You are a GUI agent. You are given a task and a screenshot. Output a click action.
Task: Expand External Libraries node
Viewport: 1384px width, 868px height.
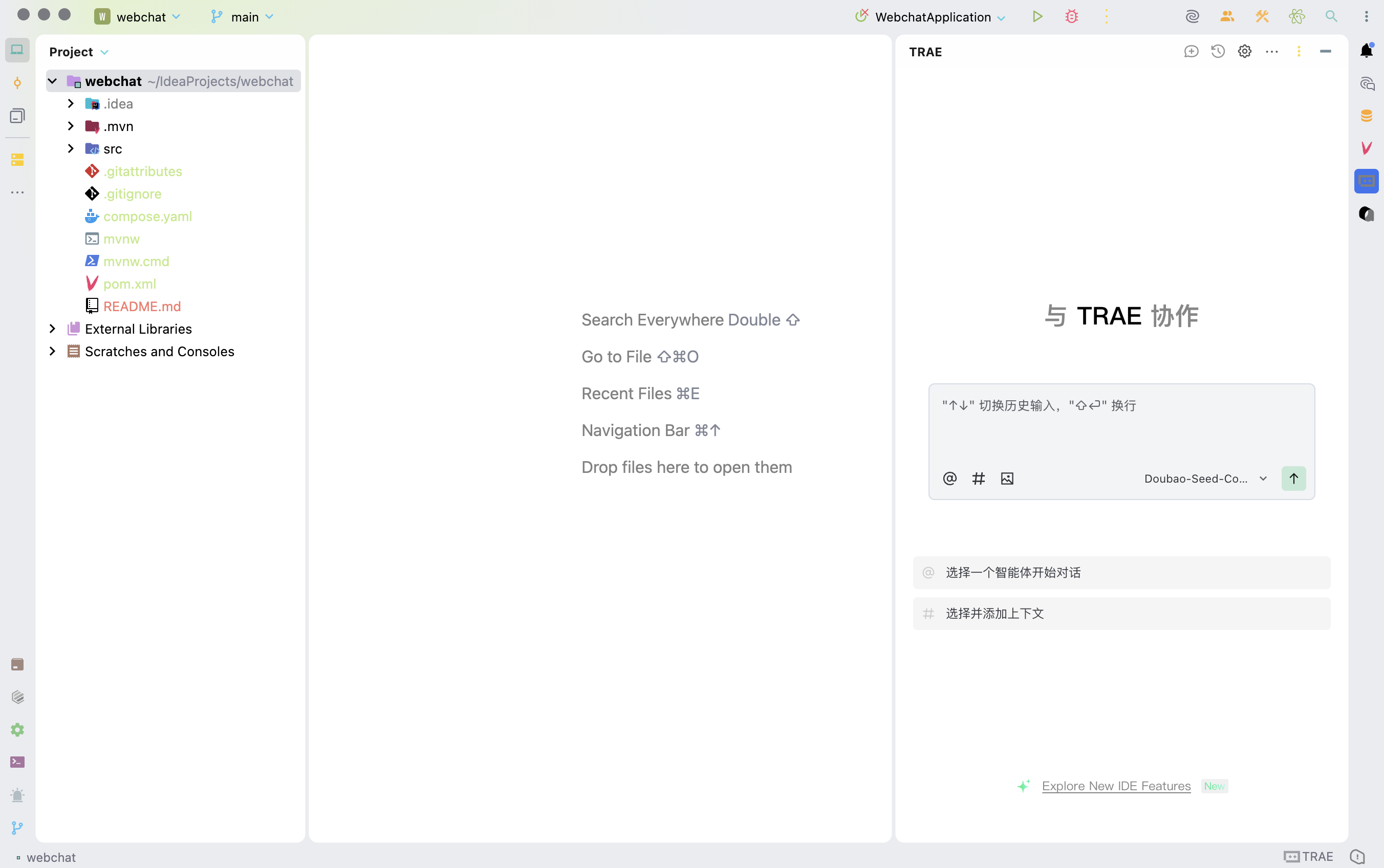[x=52, y=329]
